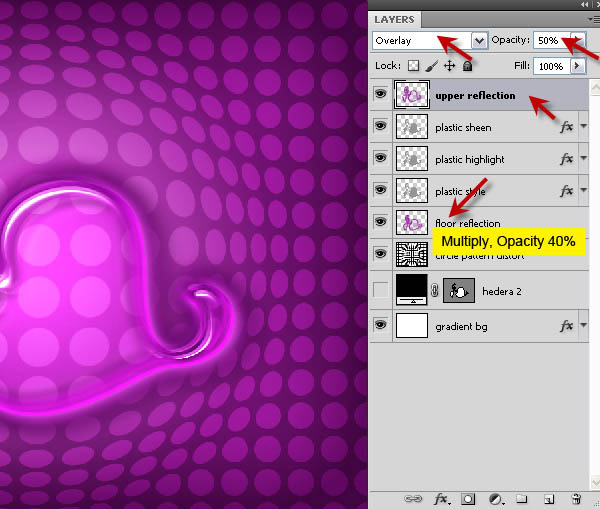Click the Create new layer icon
The height and width of the screenshot is (509, 600).
pyautogui.click(x=548, y=497)
